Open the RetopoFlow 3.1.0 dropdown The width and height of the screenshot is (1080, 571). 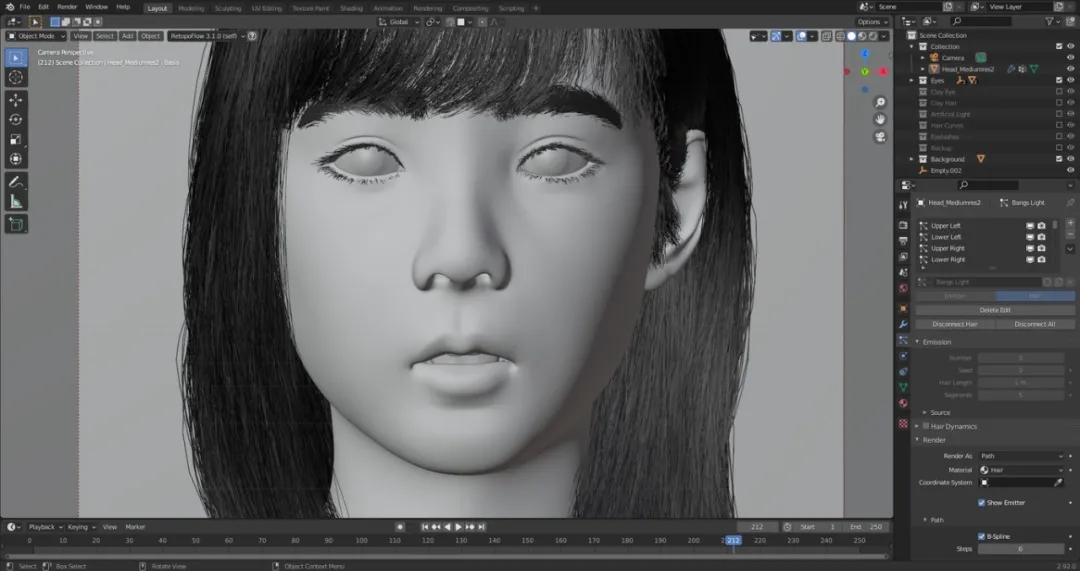205,36
